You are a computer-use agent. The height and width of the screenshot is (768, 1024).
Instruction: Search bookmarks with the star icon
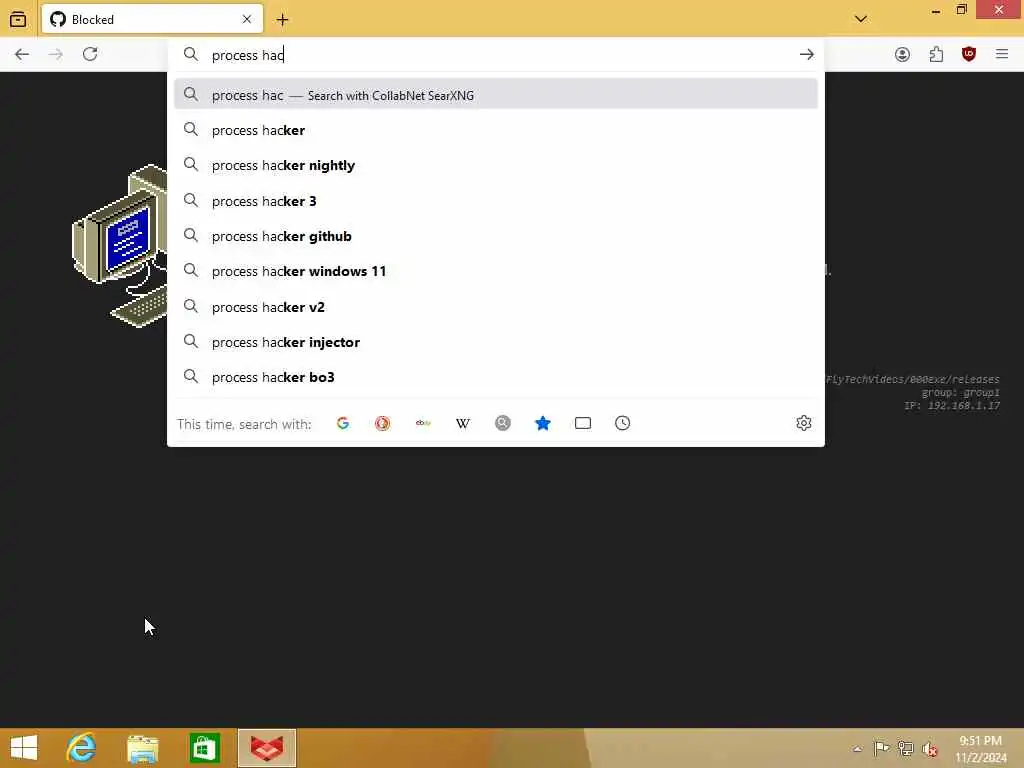click(543, 423)
